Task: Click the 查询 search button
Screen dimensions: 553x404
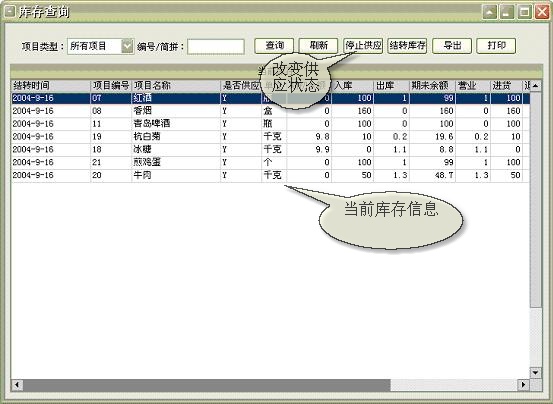Action: click(x=274, y=46)
